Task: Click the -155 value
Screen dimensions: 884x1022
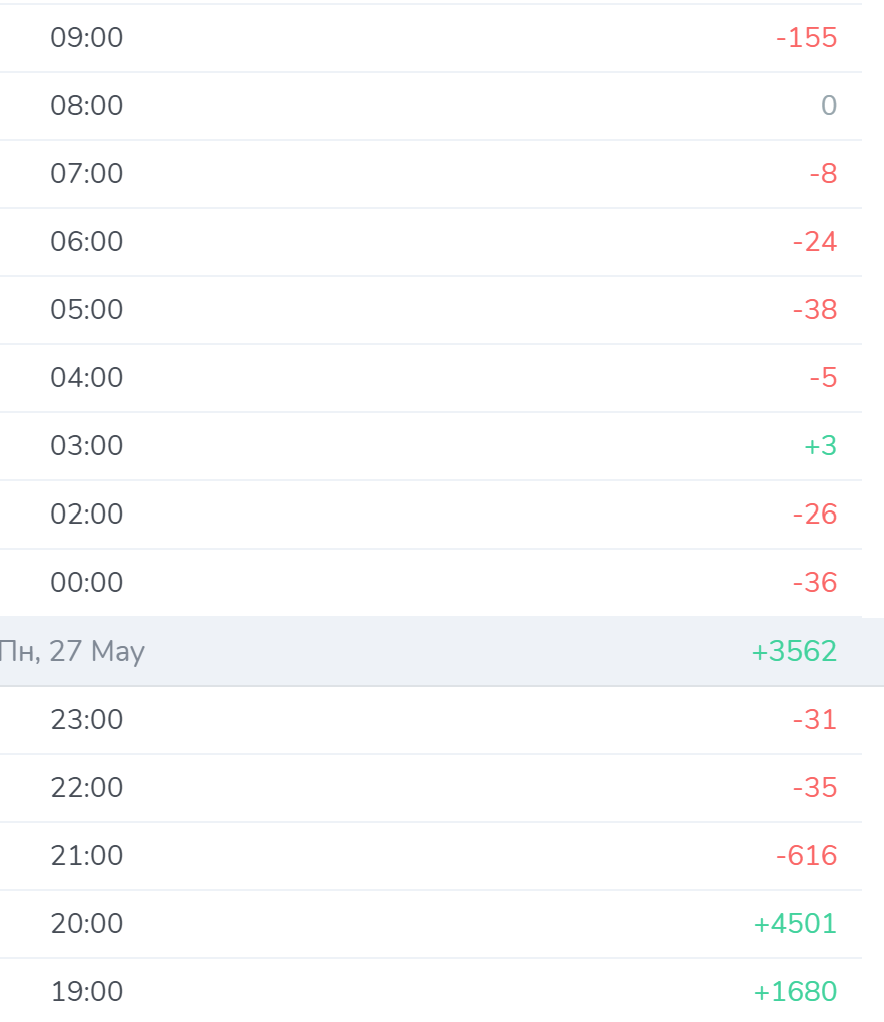Action: [806, 38]
